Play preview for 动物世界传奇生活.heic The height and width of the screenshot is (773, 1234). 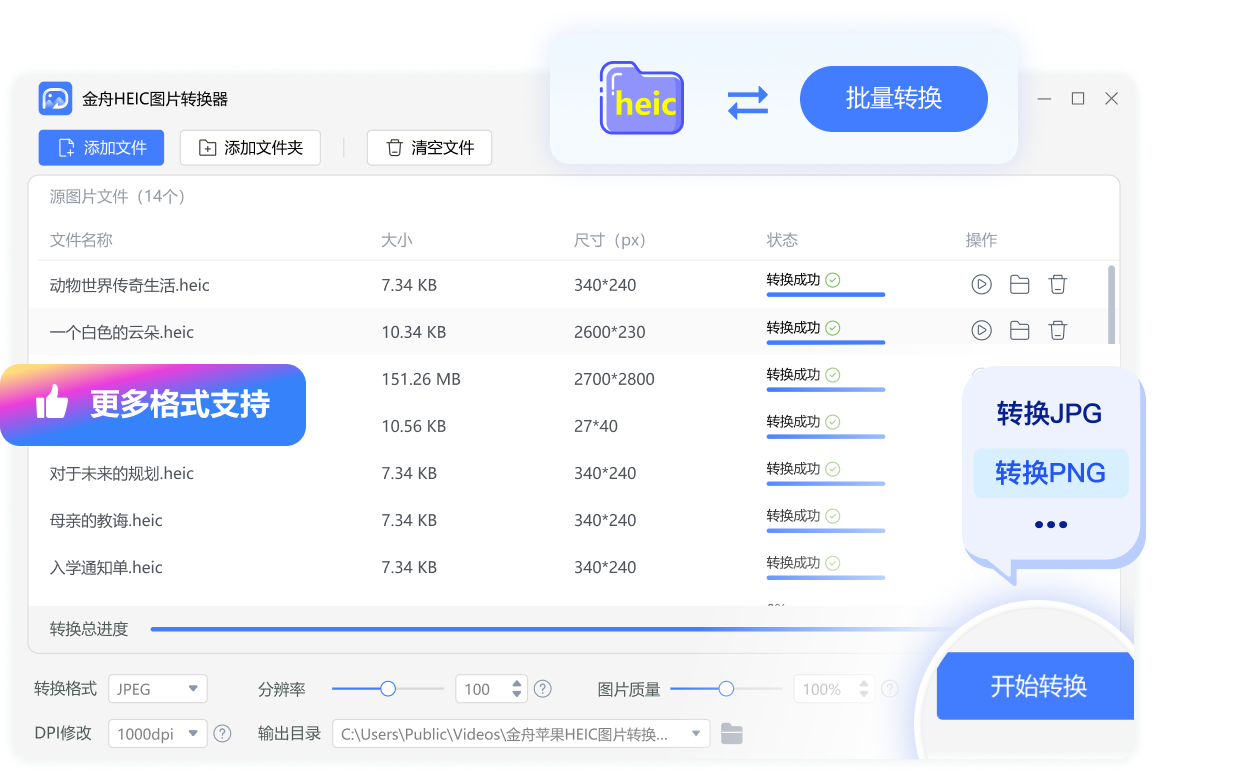pos(981,285)
